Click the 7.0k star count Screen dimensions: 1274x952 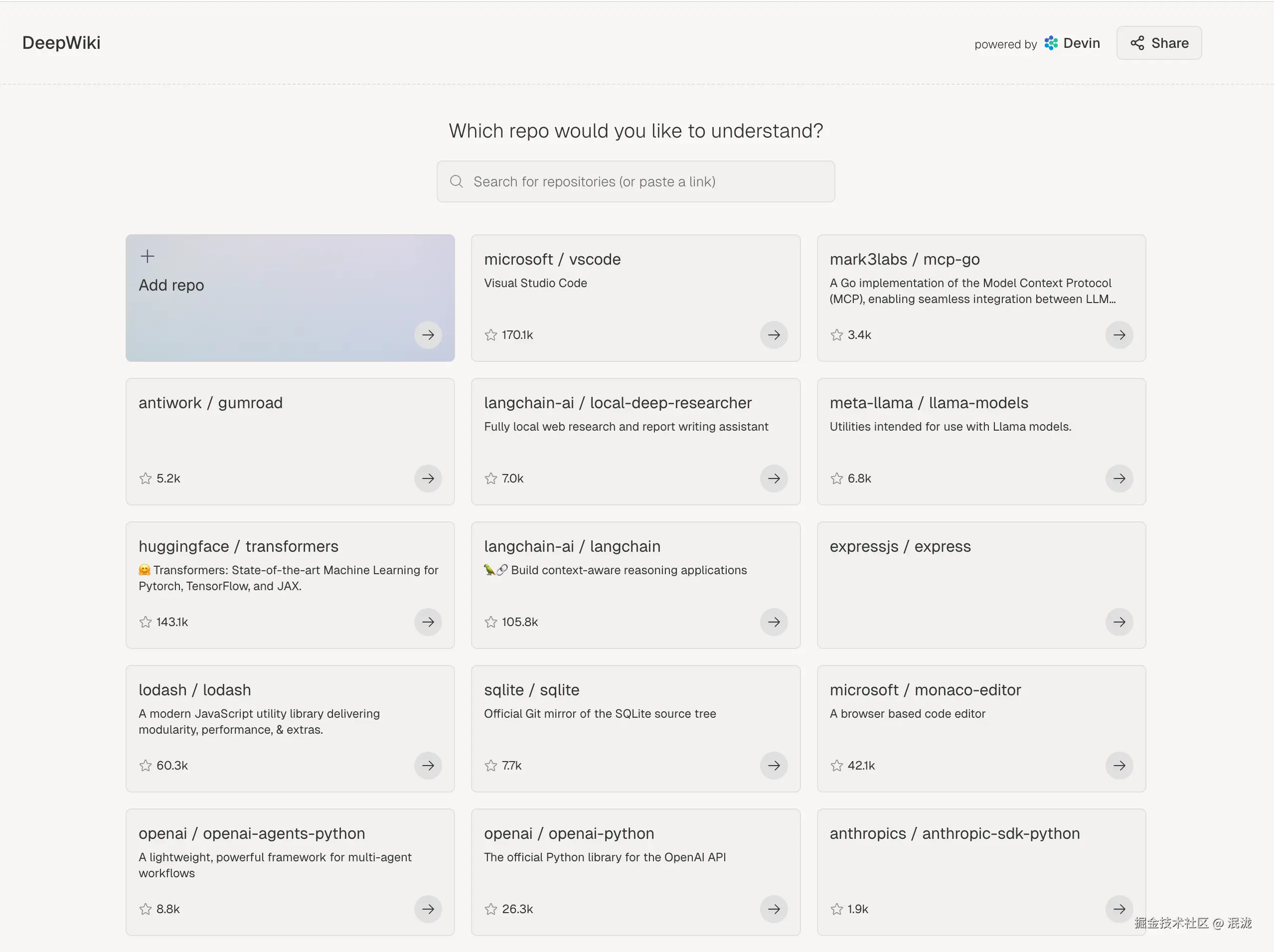pos(512,478)
